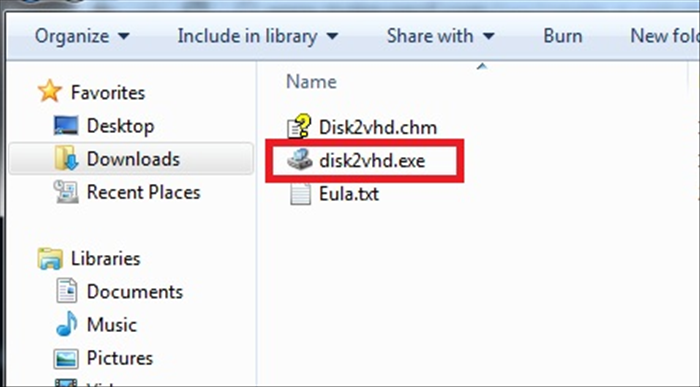Select the Documents library icon

(x=67, y=291)
